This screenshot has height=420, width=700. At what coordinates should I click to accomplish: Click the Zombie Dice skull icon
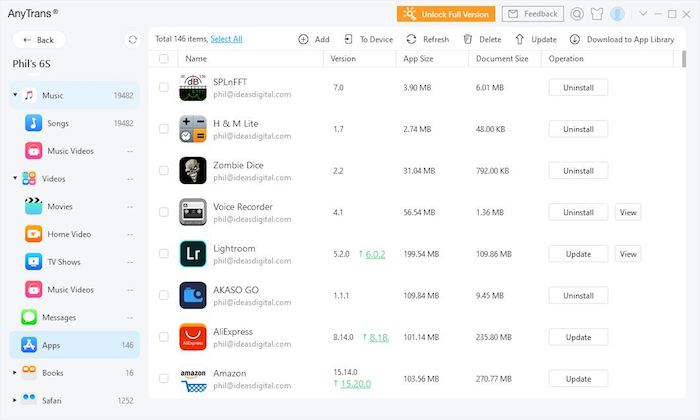click(193, 170)
